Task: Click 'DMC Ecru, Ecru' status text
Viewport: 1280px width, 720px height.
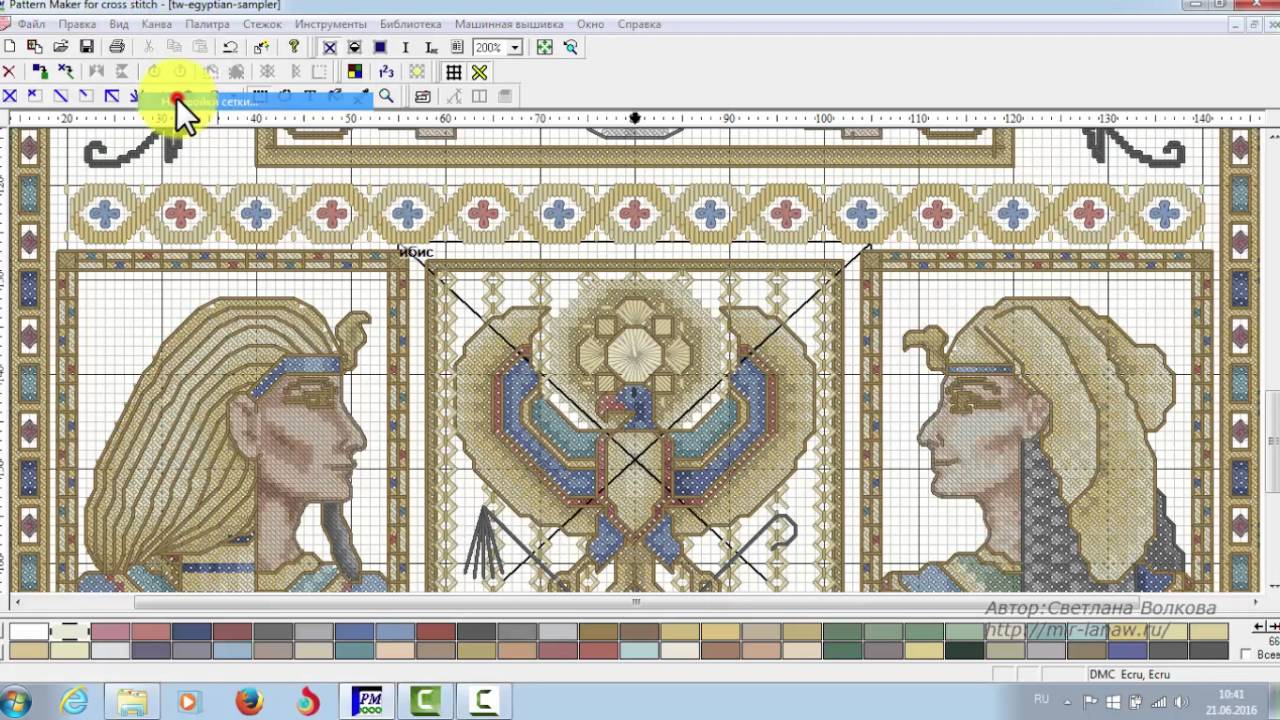Action: coord(1129,675)
